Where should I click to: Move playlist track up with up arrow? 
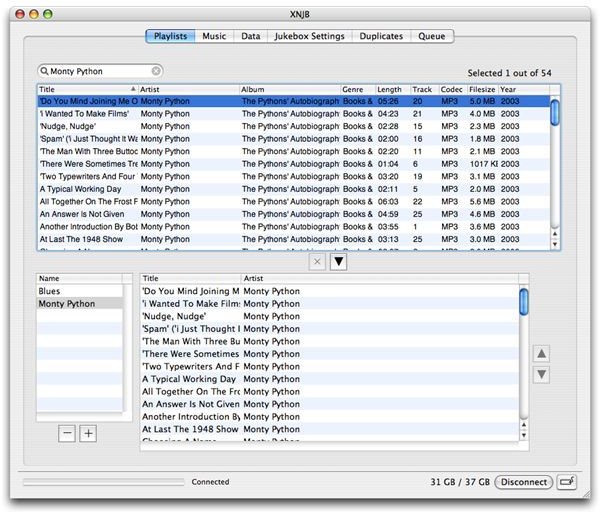point(541,354)
